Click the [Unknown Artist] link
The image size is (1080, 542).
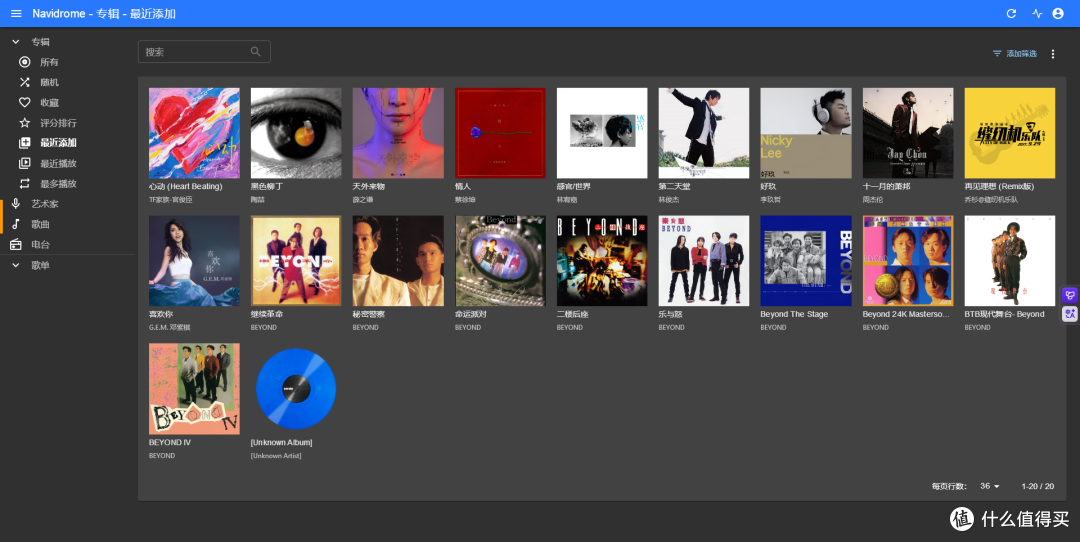[x=276, y=456]
